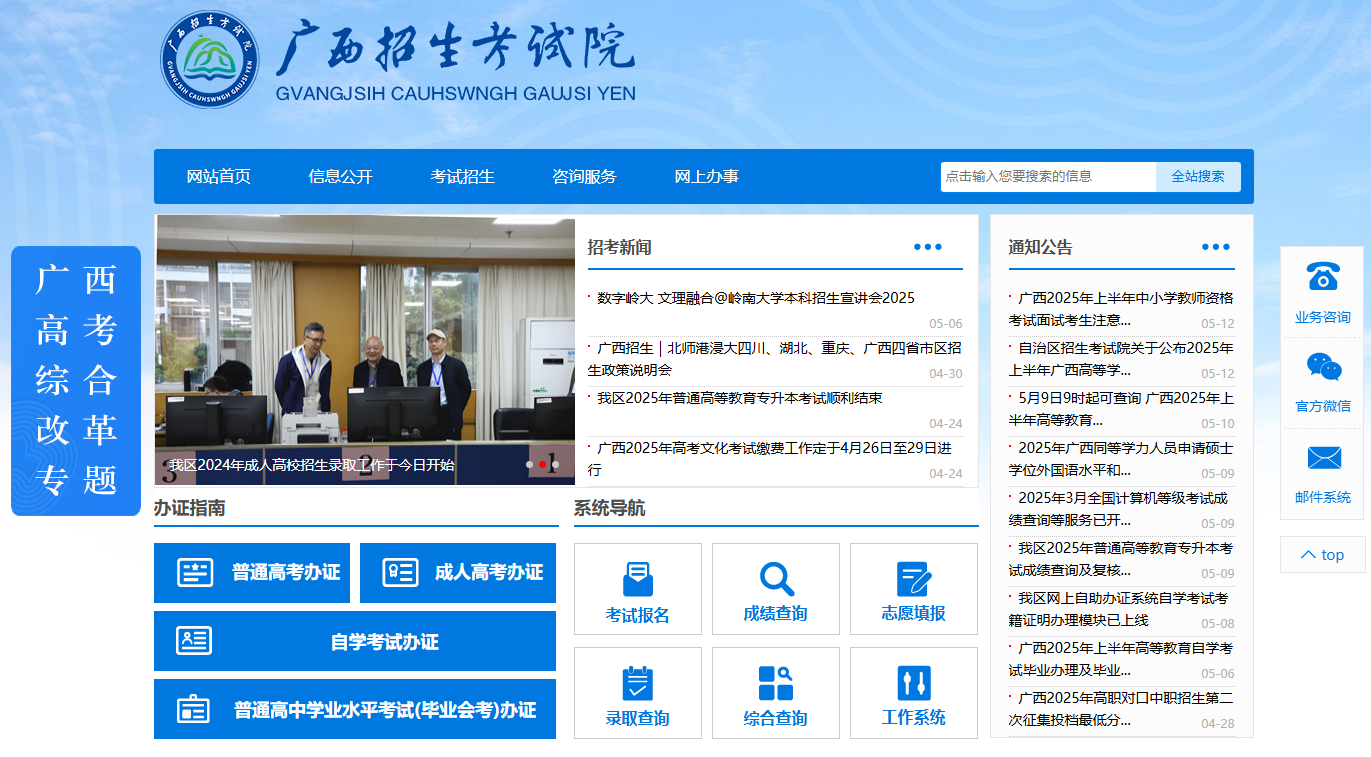Open the 工作系统 sliders icon
1371x757 pixels.
tap(914, 683)
